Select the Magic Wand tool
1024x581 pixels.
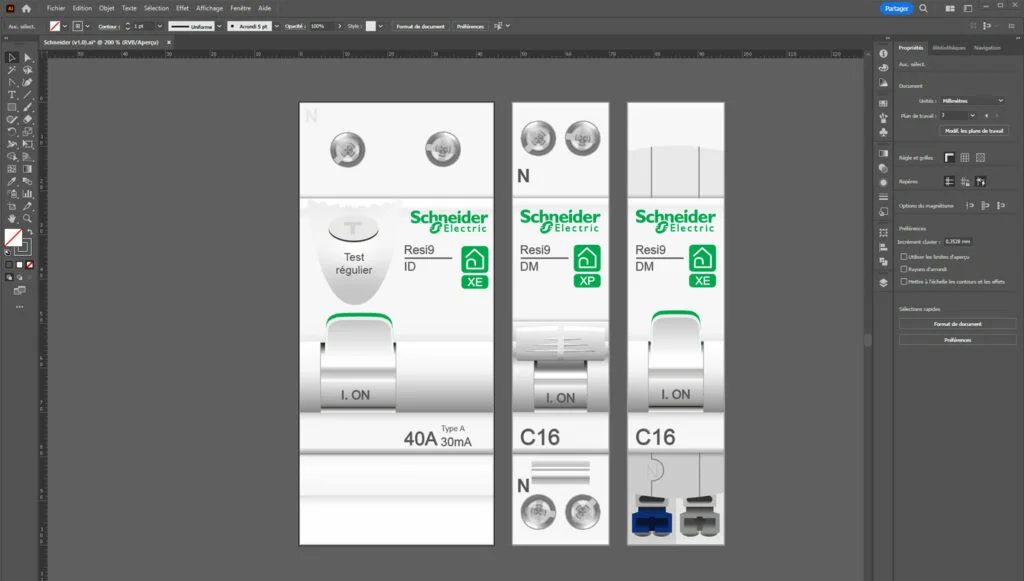(12, 70)
